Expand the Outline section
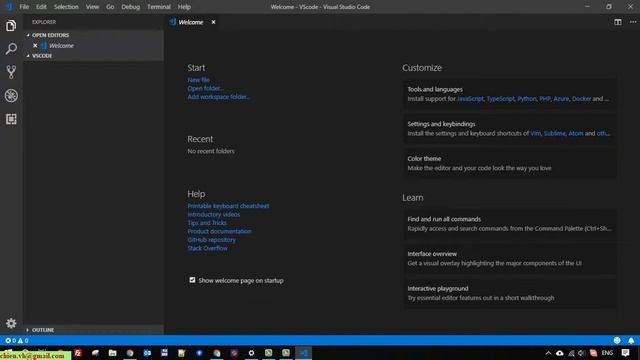640x360 pixels. [28, 330]
